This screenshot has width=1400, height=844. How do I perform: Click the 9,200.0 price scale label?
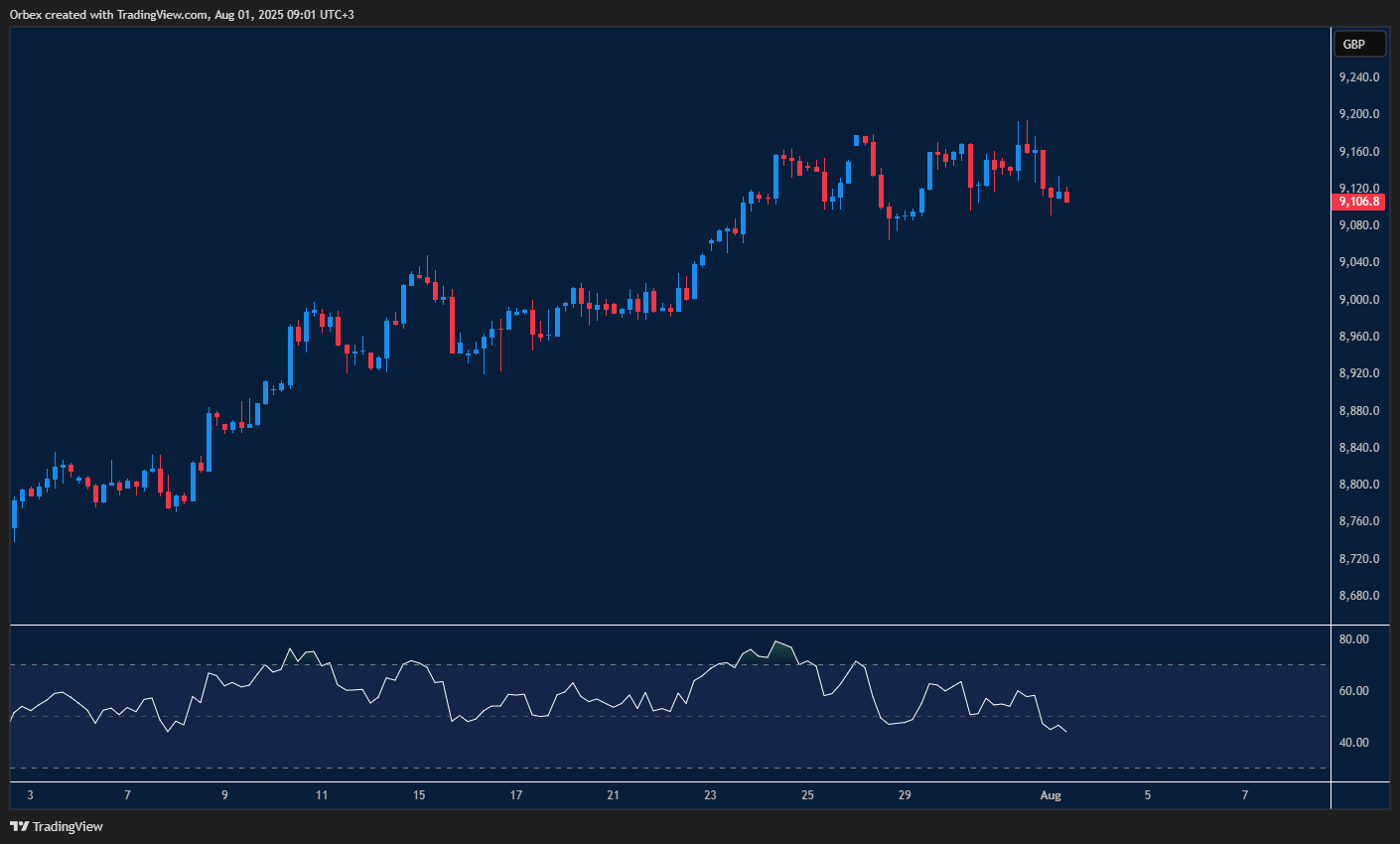pyautogui.click(x=1358, y=114)
